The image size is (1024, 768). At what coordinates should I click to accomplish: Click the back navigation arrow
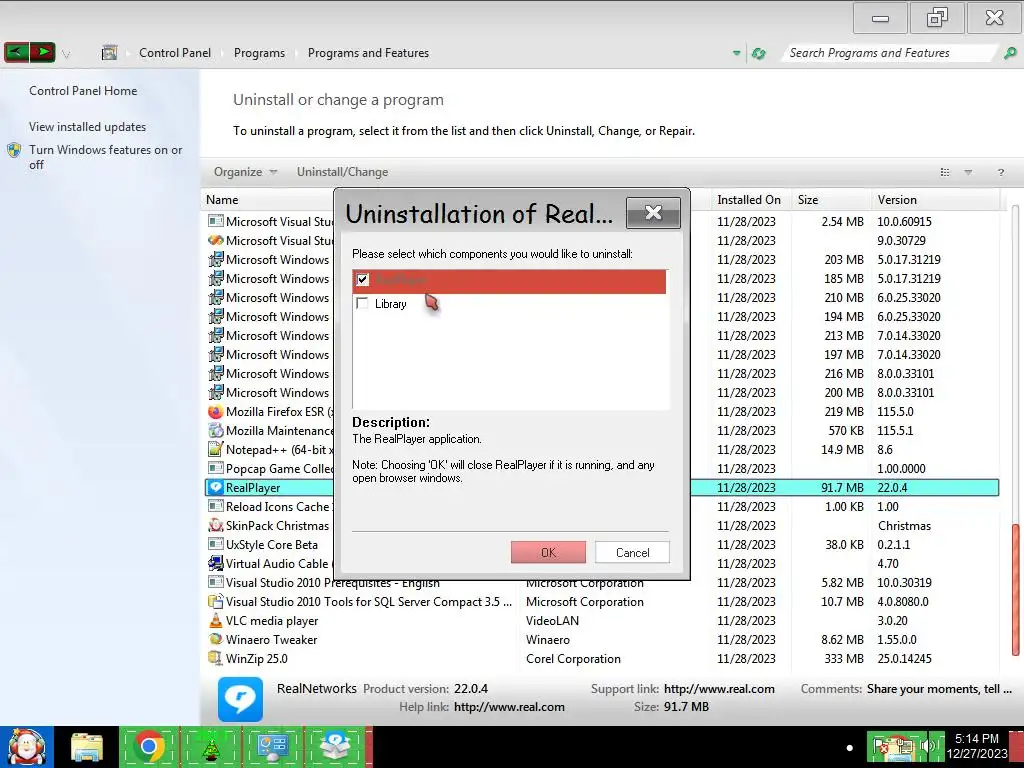[17, 52]
